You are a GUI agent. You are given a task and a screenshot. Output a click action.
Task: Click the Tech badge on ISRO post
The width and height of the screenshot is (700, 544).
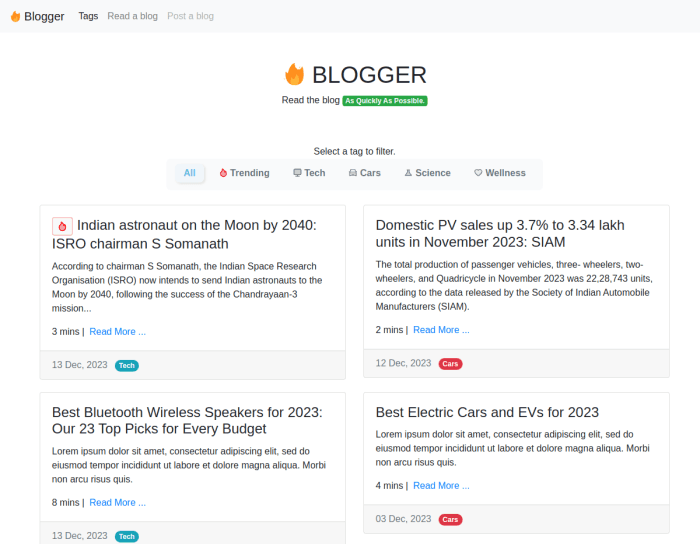coord(127,365)
